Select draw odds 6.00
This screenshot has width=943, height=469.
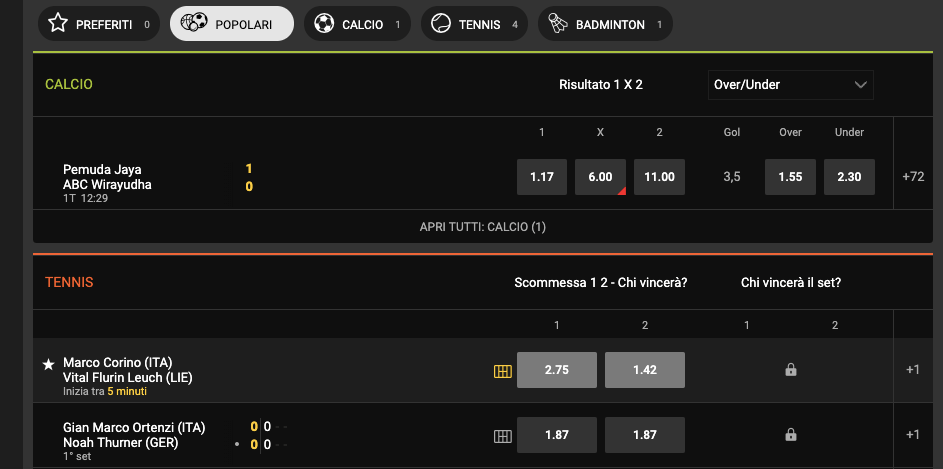pyautogui.click(x=600, y=177)
